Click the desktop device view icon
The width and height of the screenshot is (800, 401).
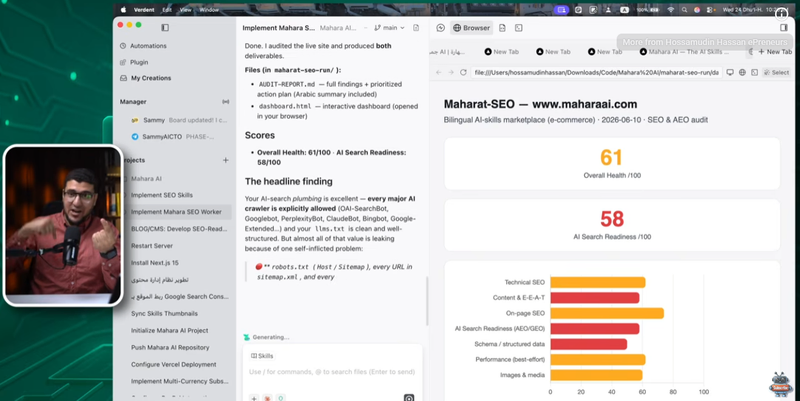coord(730,72)
